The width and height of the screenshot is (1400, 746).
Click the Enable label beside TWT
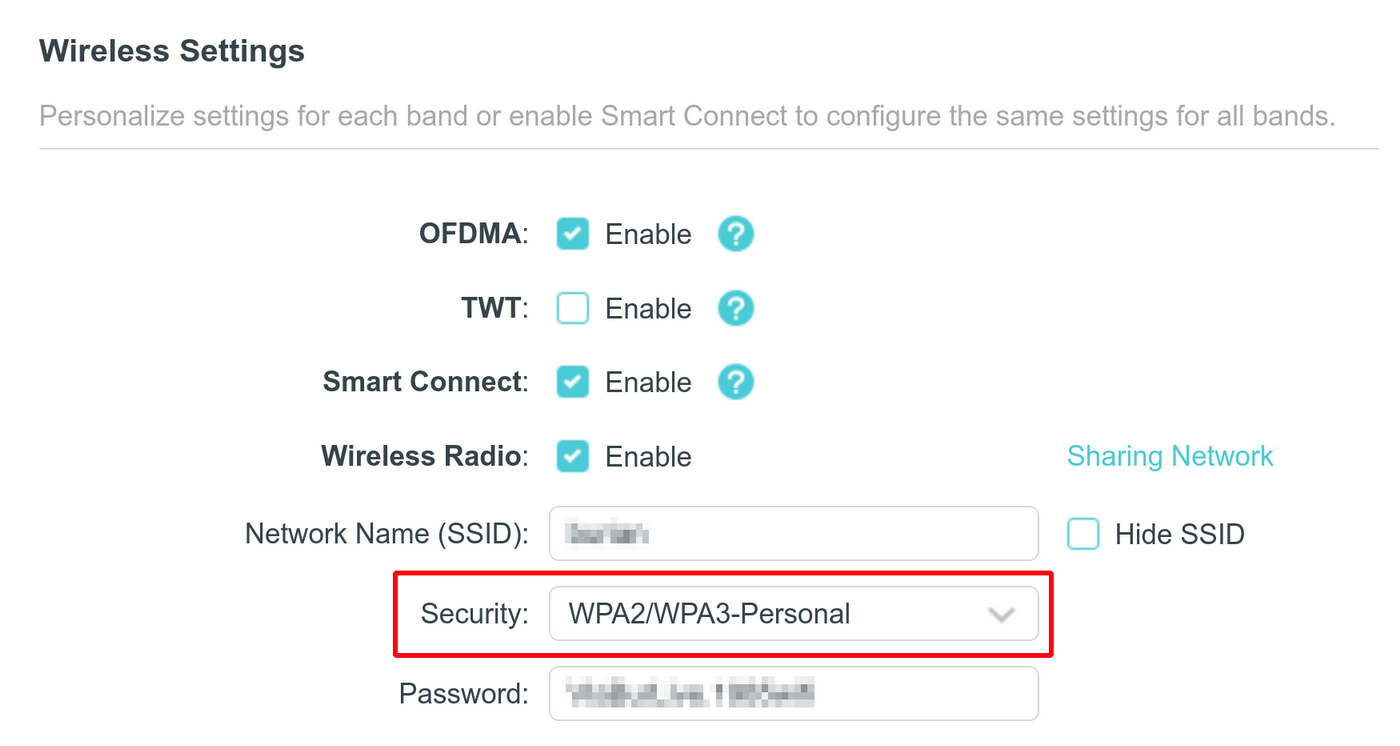coord(648,308)
